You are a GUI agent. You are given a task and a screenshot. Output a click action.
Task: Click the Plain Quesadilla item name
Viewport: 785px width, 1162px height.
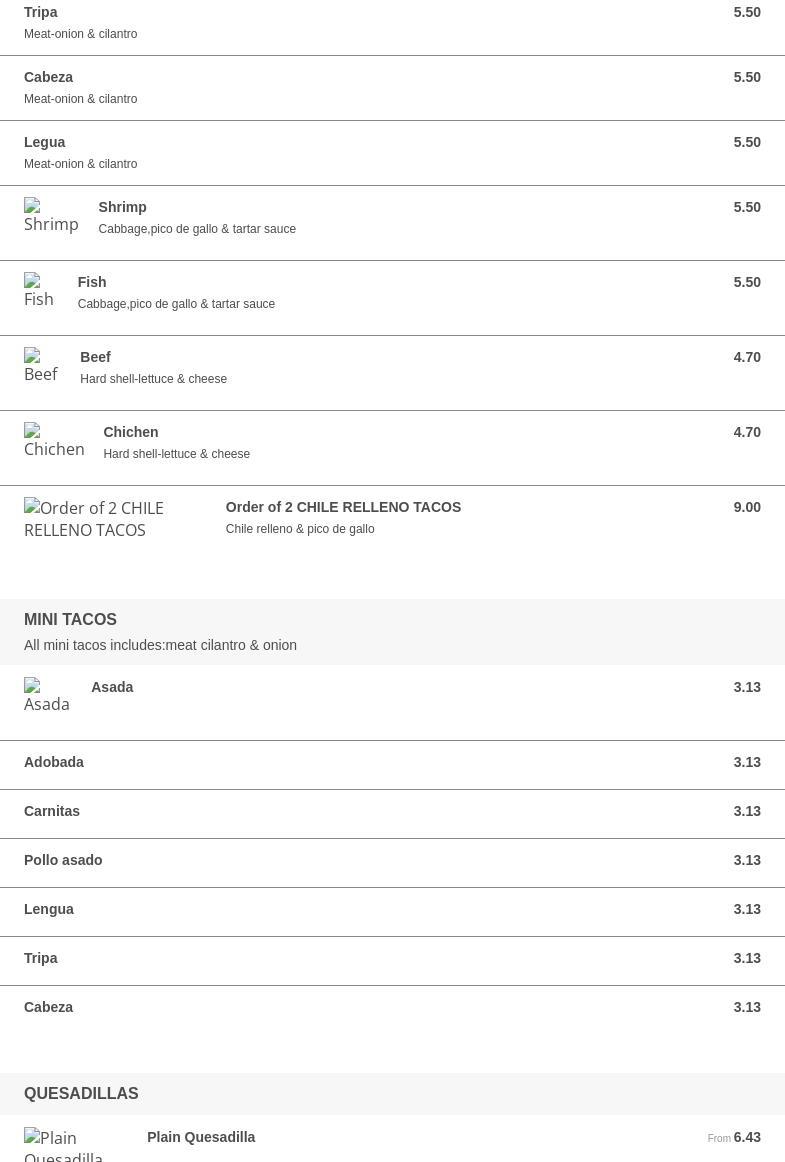(201, 1137)
